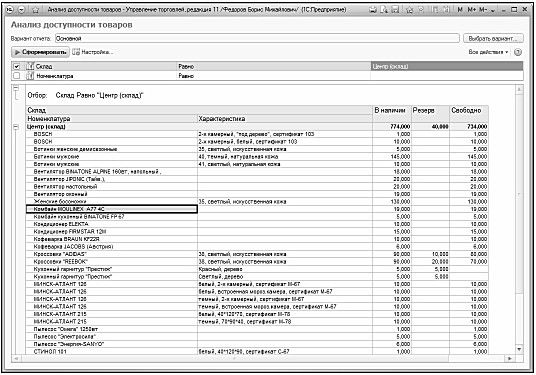Click Равно comparison in Номенклатура row
Screen dimensions: 536x375
[186, 76]
